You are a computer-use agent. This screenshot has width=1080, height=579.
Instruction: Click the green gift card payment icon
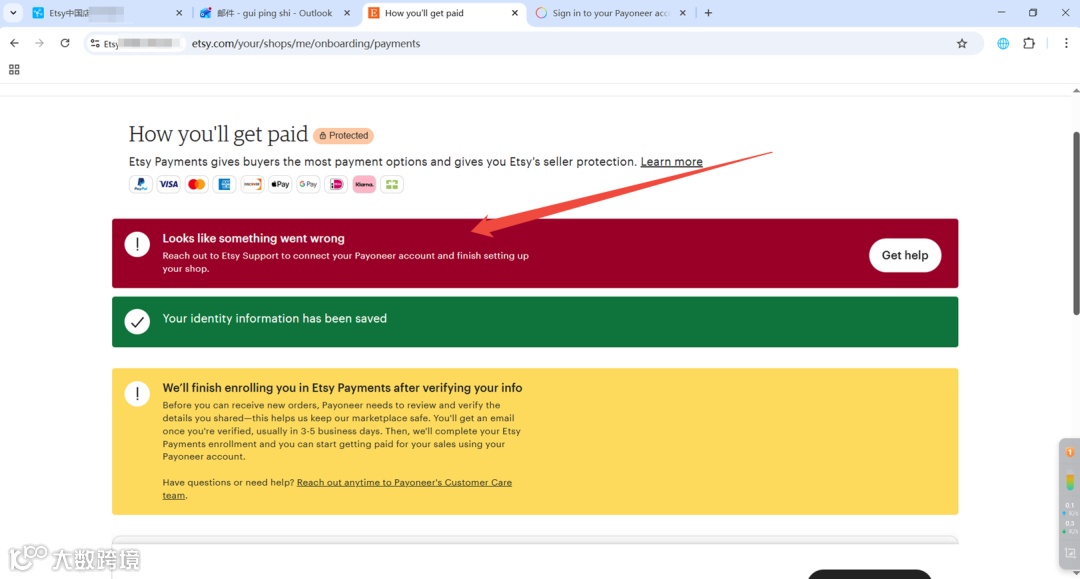click(392, 184)
